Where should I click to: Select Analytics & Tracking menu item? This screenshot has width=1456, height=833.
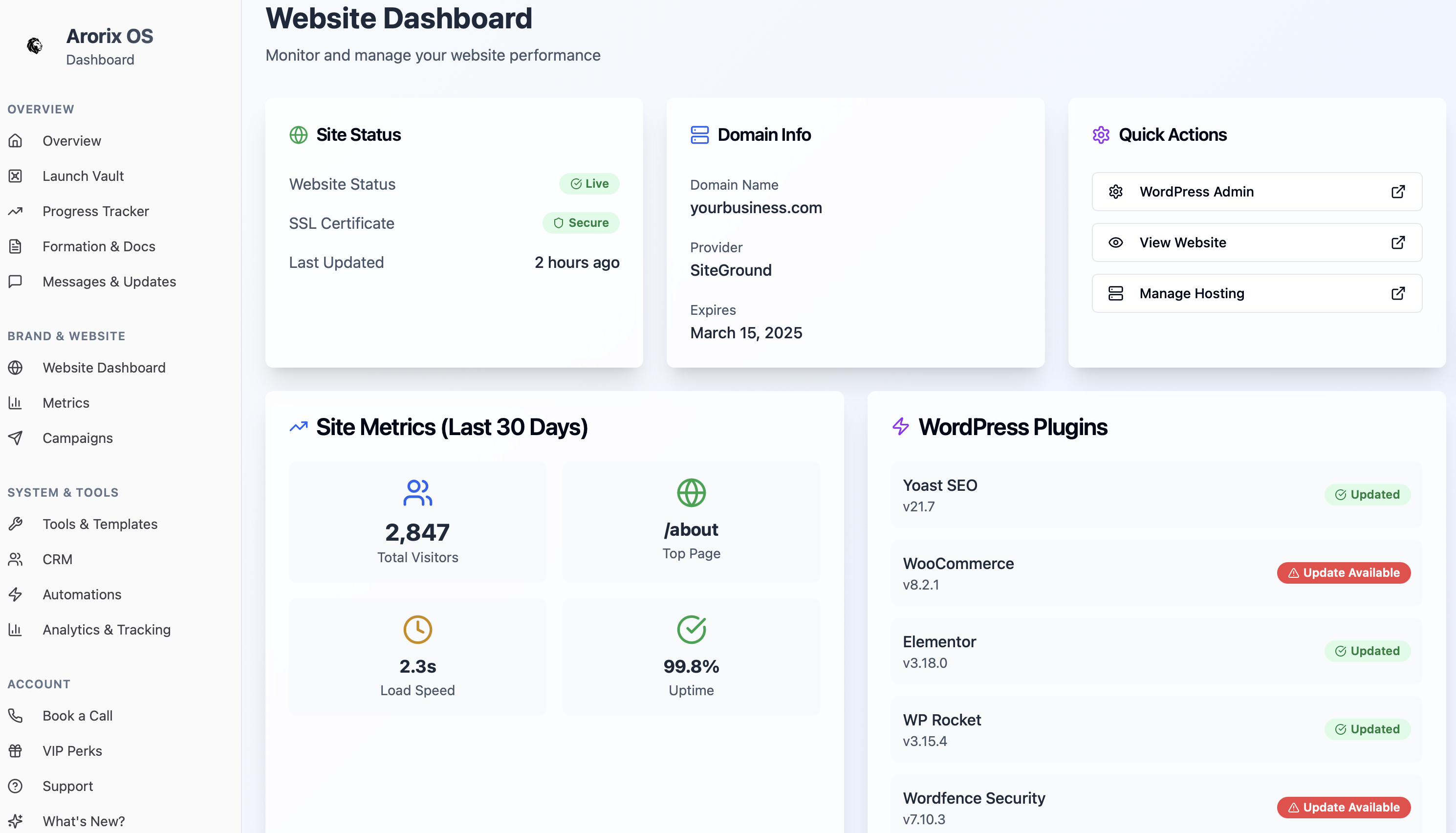[107, 629]
